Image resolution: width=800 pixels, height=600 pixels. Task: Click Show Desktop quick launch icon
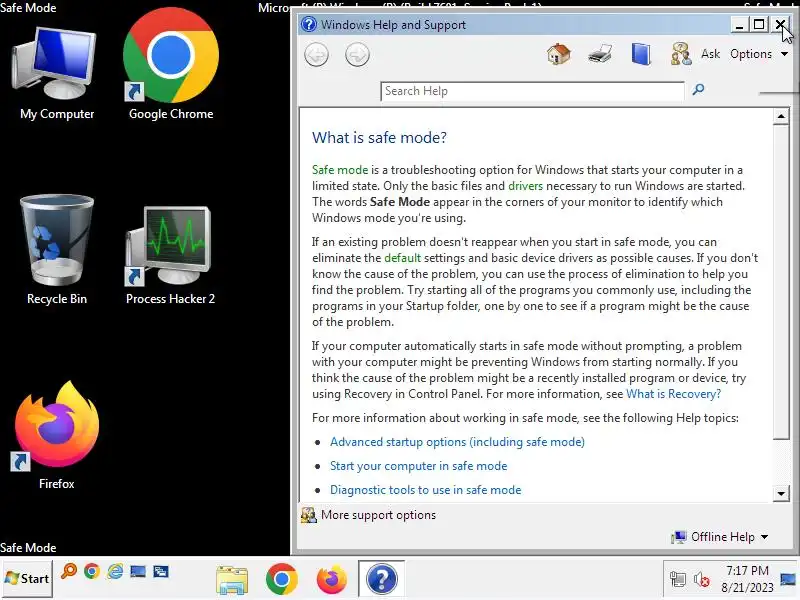(138, 571)
